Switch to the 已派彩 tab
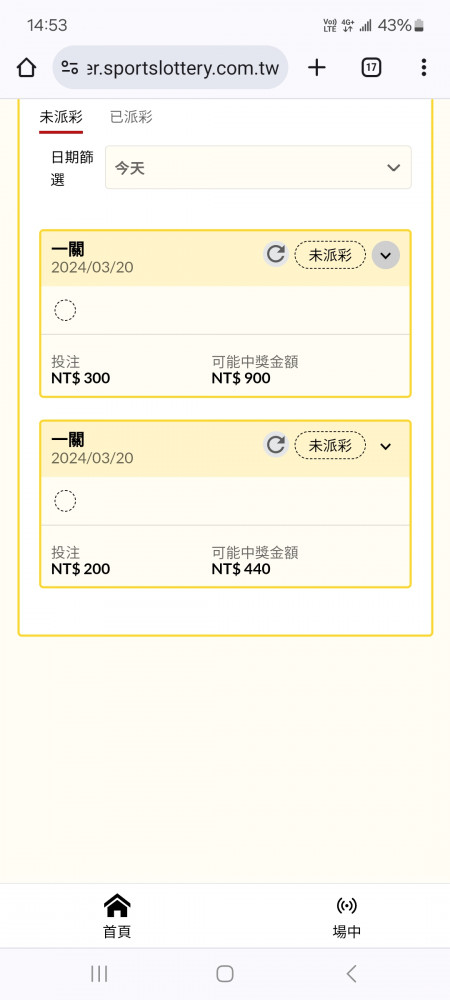Screen dimensions: 450x1000 [x=131, y=117]
